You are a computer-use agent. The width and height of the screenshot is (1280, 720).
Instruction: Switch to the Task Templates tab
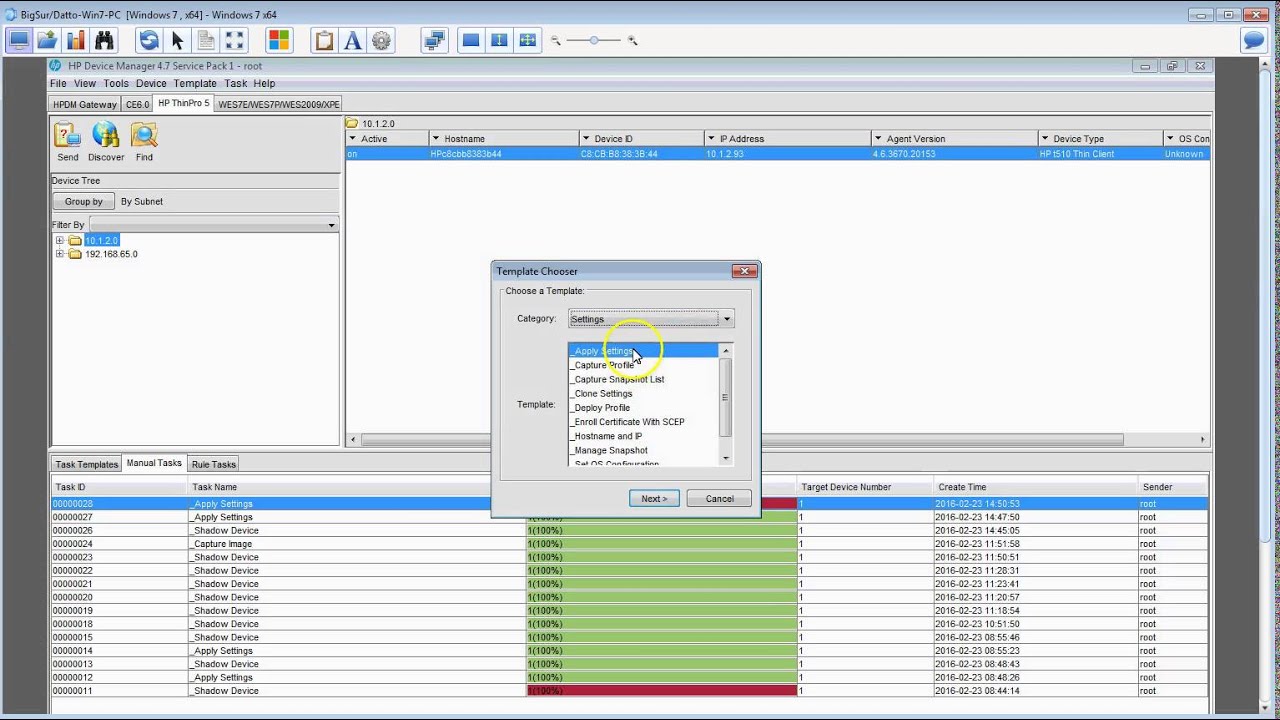point(87,464)
